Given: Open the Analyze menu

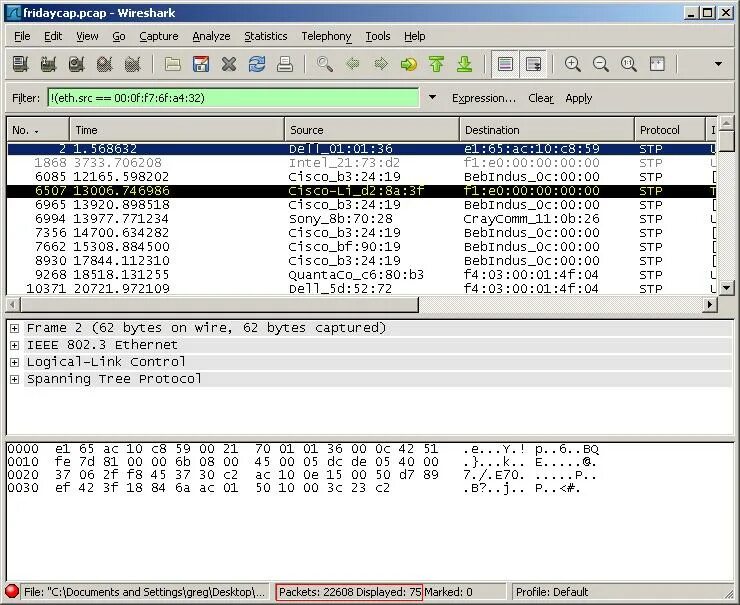Looking at the screenshot, I should pos(211,36).
